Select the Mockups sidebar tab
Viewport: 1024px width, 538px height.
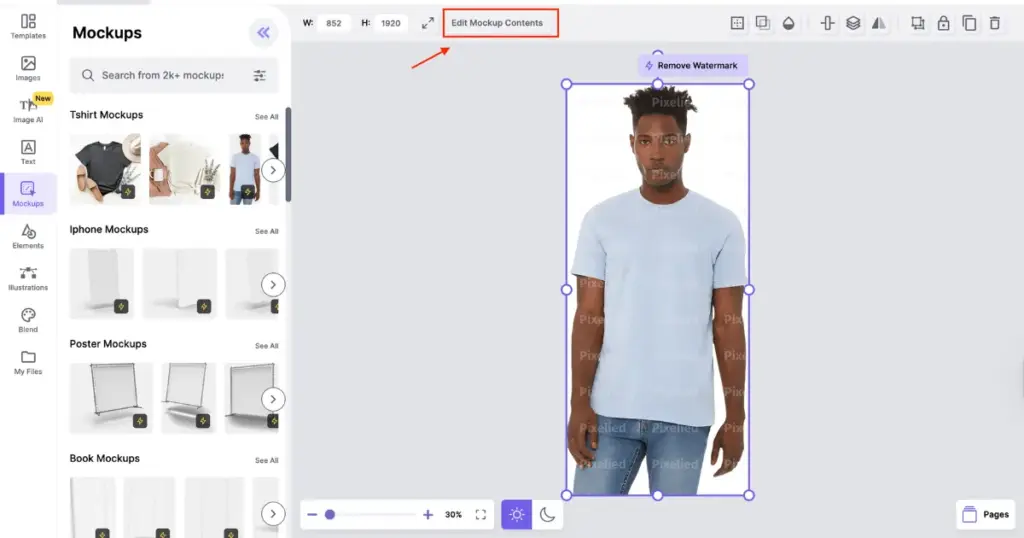(28, 194)
